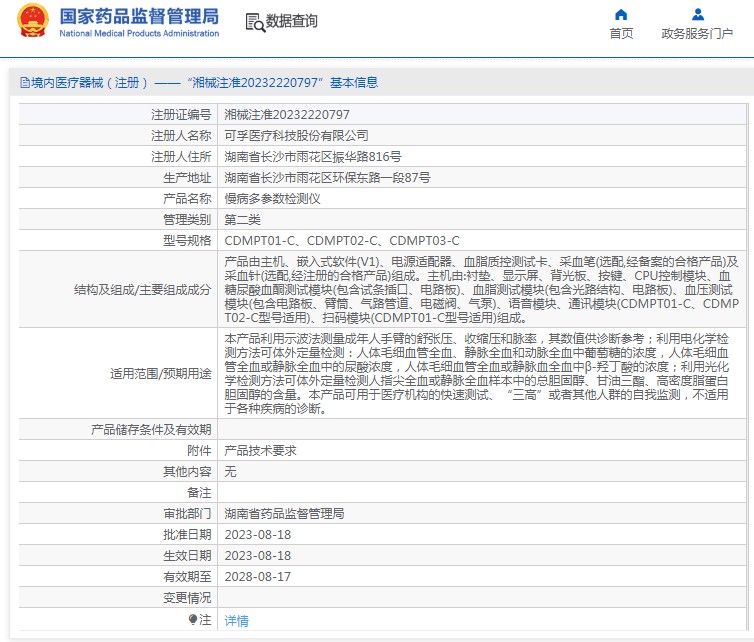
Task: Select the 批准日期 value 2023-08-18
Action: (x=258, y=535)
